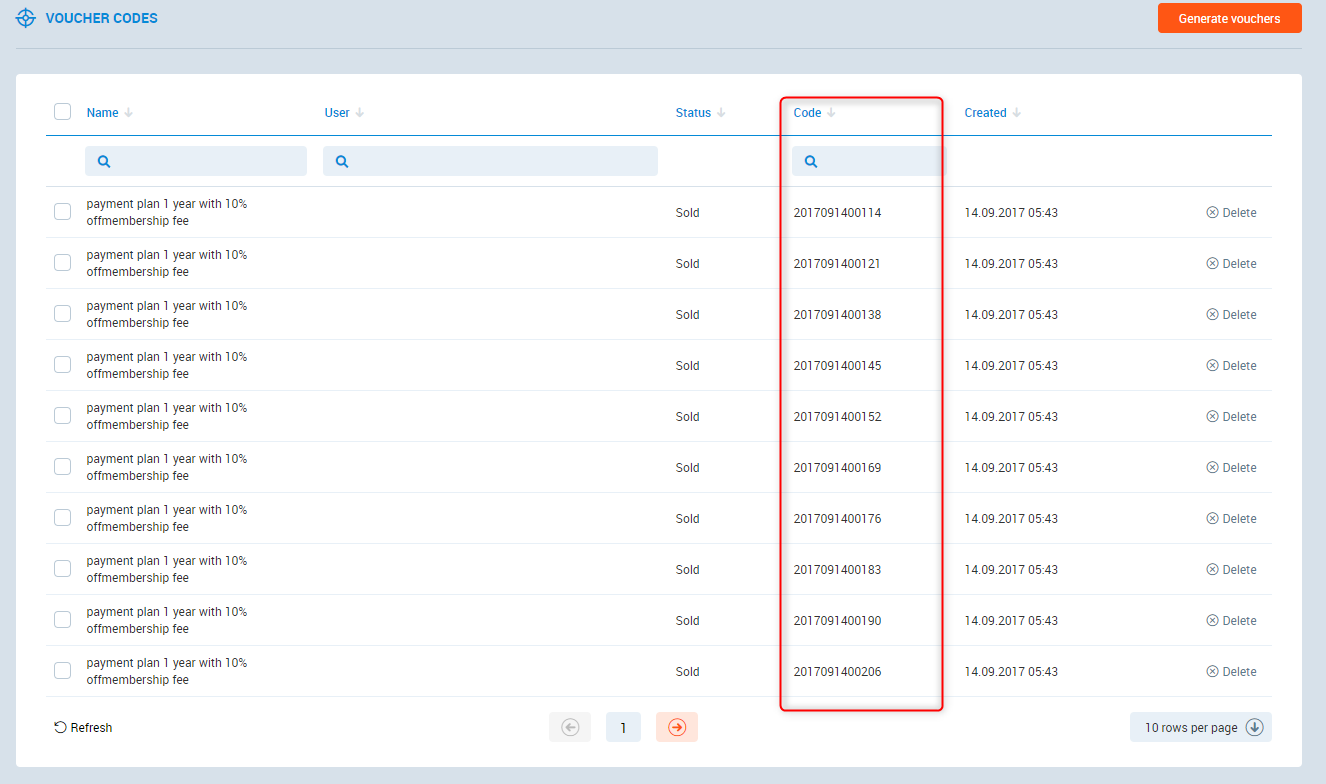Select the checkbox for voucher 2017091400206
The width and height of the screenshot is (1326, 784).
click(62, 671)
